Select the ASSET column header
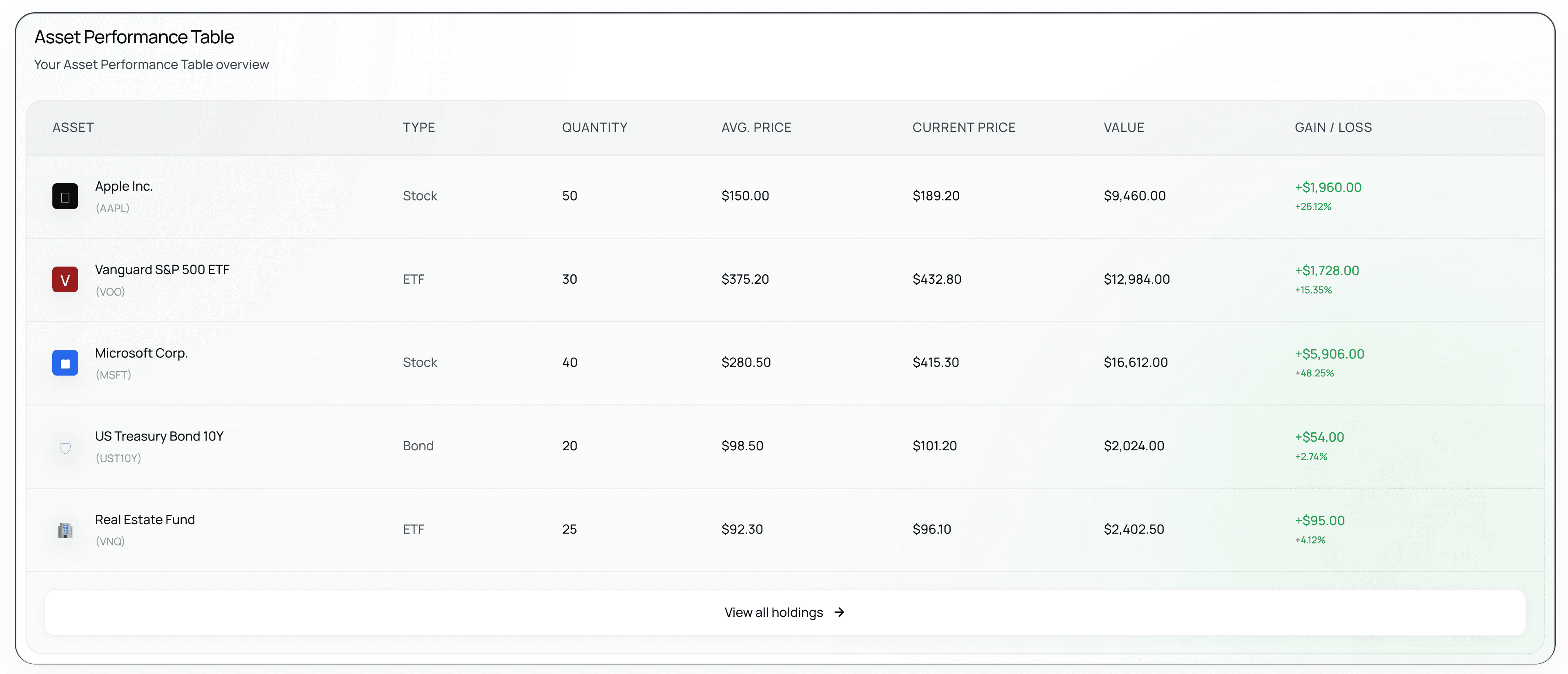This screenshot has width=1568, height=674. click(x=73, y=127)
